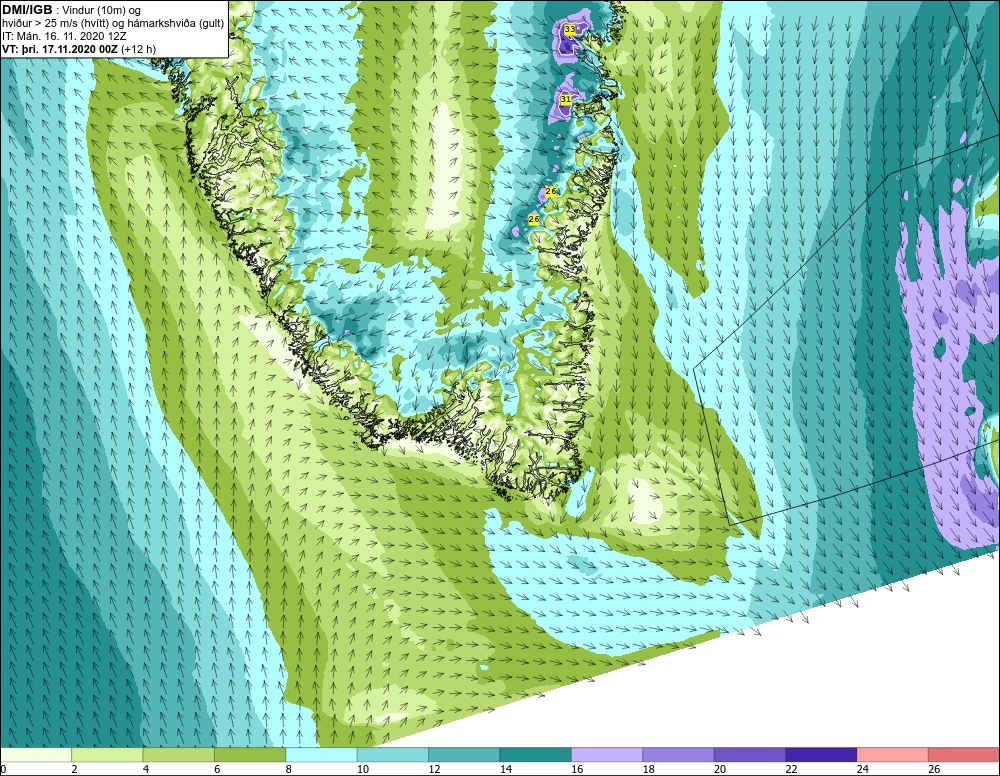Select the 10-12 m/s cyan legend swatch
Image resolution: width=1000 pixels, height=776 pixels.
[x=393, y=755]
